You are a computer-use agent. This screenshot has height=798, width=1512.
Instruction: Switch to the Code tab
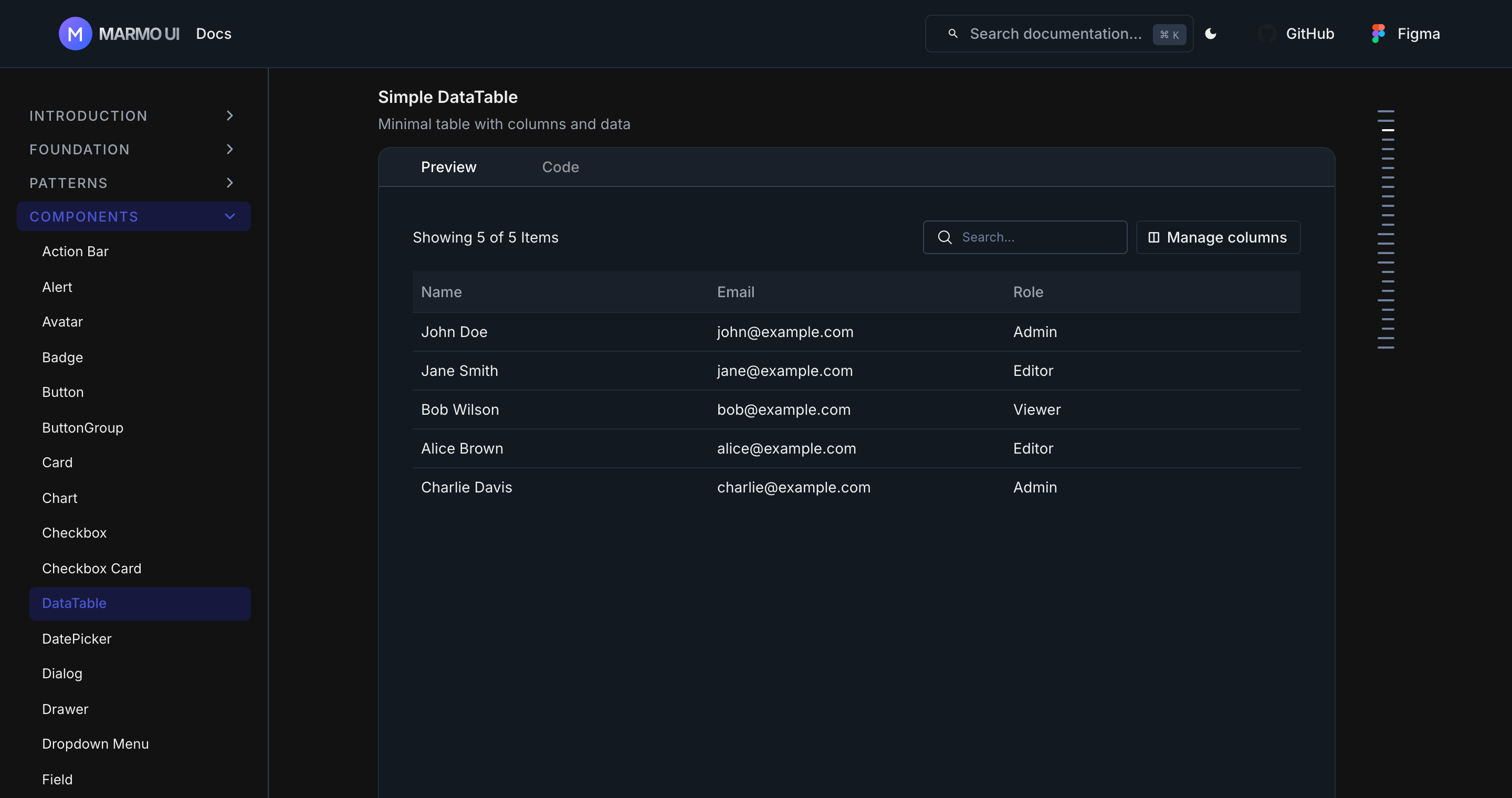[561, 167]
